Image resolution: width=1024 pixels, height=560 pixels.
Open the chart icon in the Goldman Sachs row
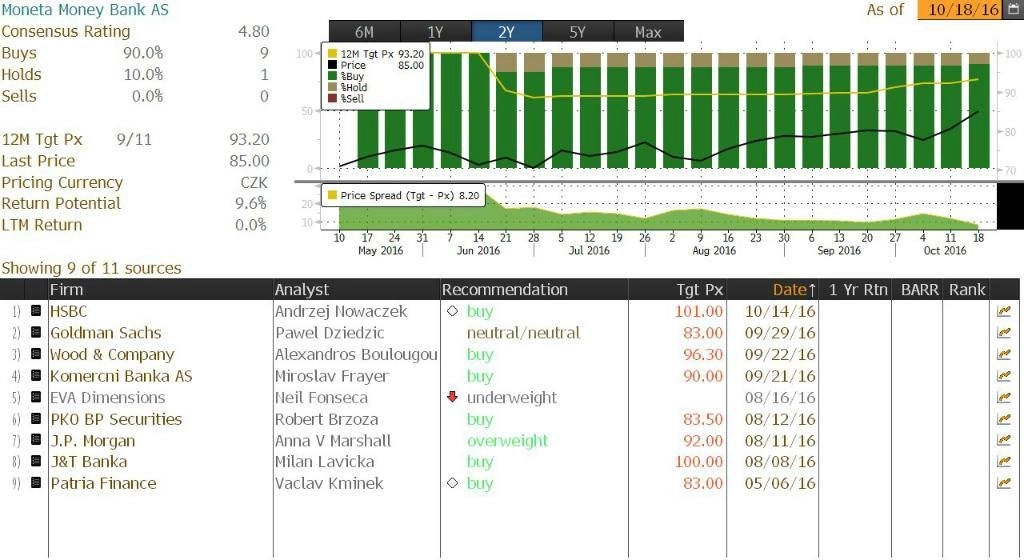[x=1004, y=333]
